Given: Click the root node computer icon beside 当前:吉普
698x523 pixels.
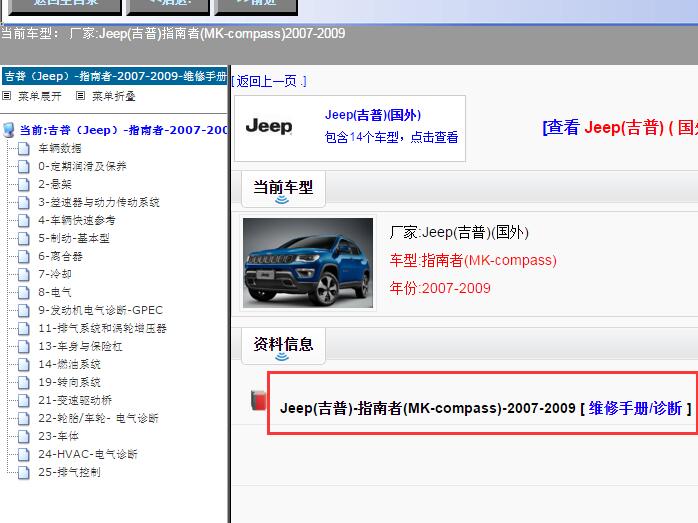Looking at the screenshot, I should pos(8,130).
